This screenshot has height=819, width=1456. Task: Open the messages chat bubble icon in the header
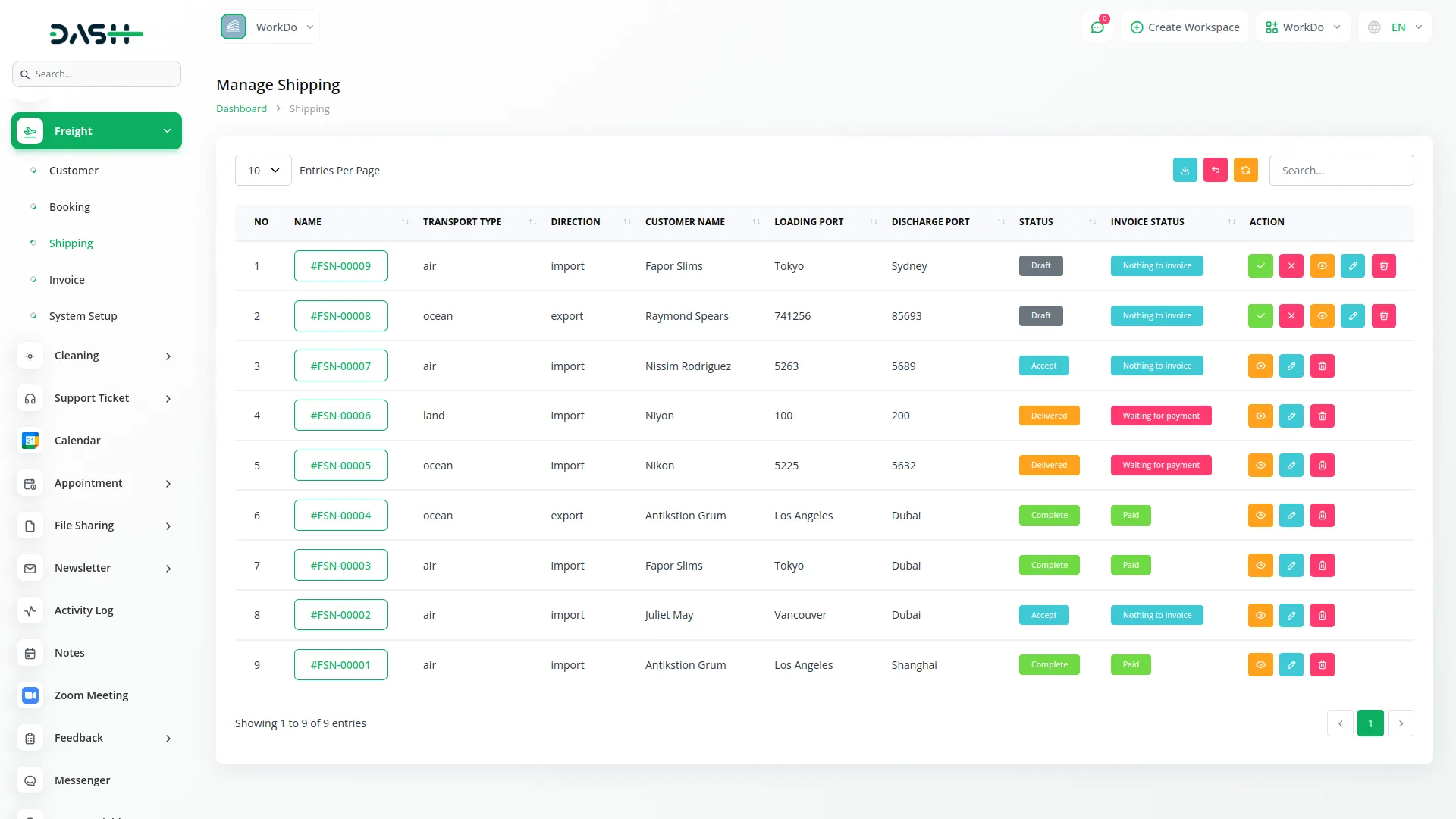point(1097,27)
